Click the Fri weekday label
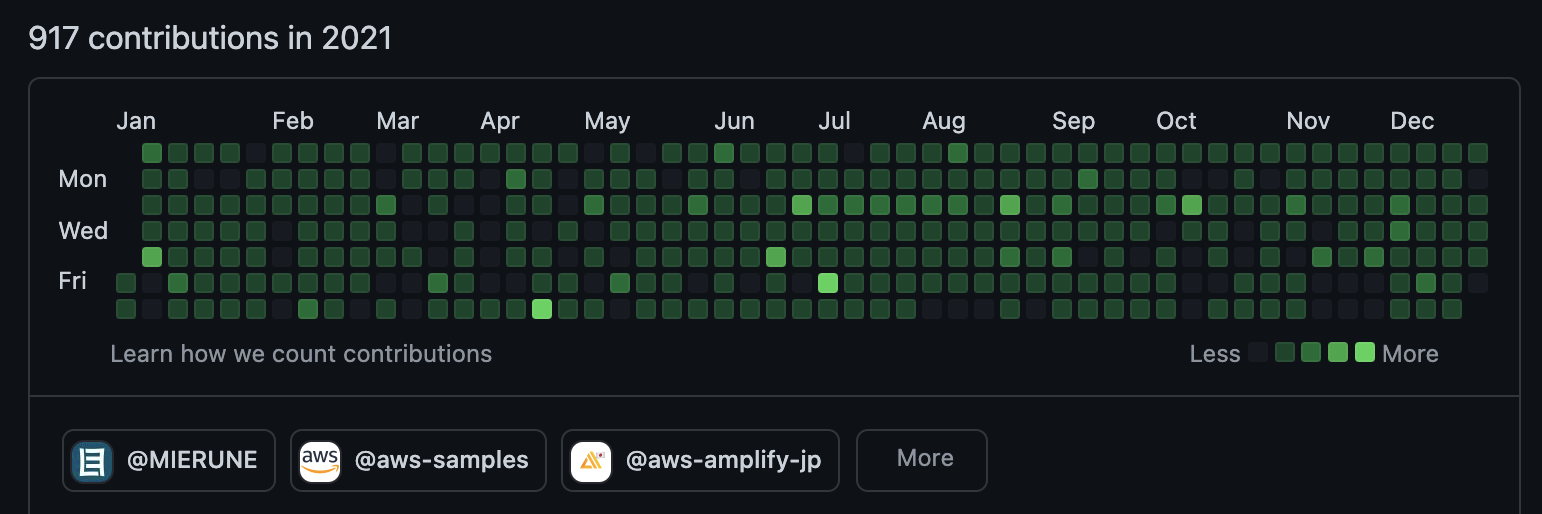 point(73,281)
